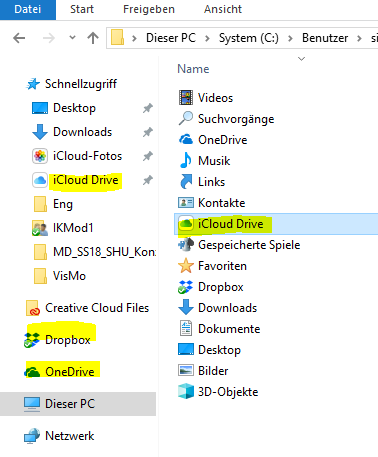
Task: Switch to the Start ribbon tab
Action: pyautogui.click(x=82, y=9)
